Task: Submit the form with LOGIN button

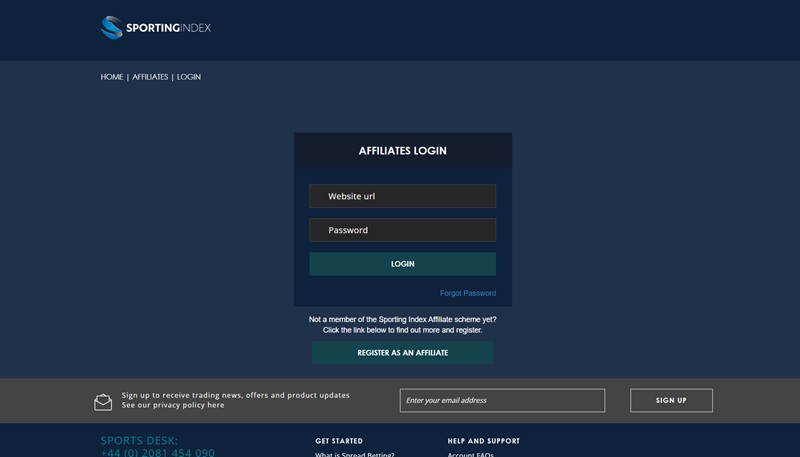Action: click(x=403, y=264)
